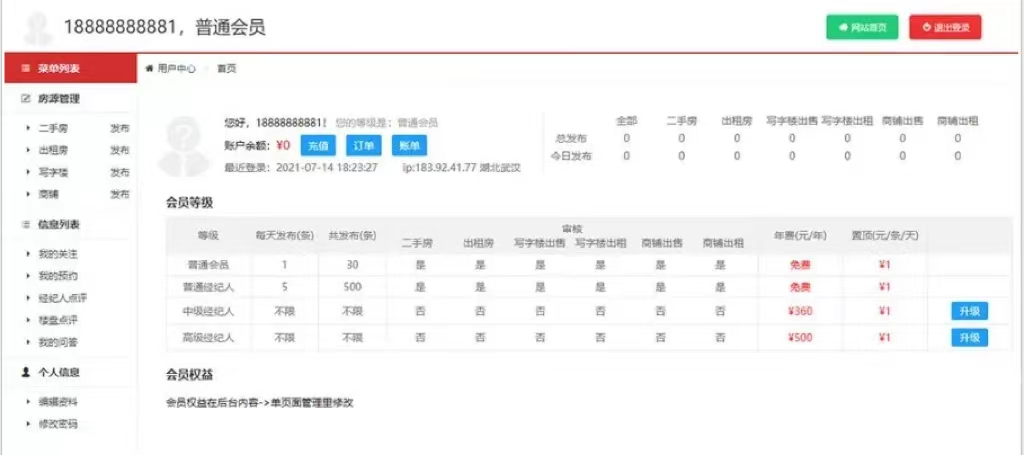The height and width of the screenshot is (455, 1024).
Task: Click the red 退出登录 button
Action: pos(945,27)
